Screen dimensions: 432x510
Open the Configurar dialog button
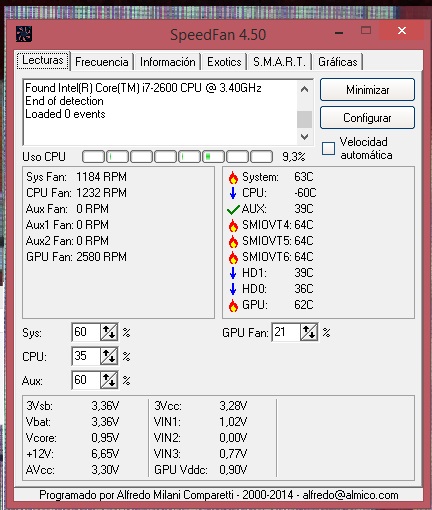coord(367,118)
